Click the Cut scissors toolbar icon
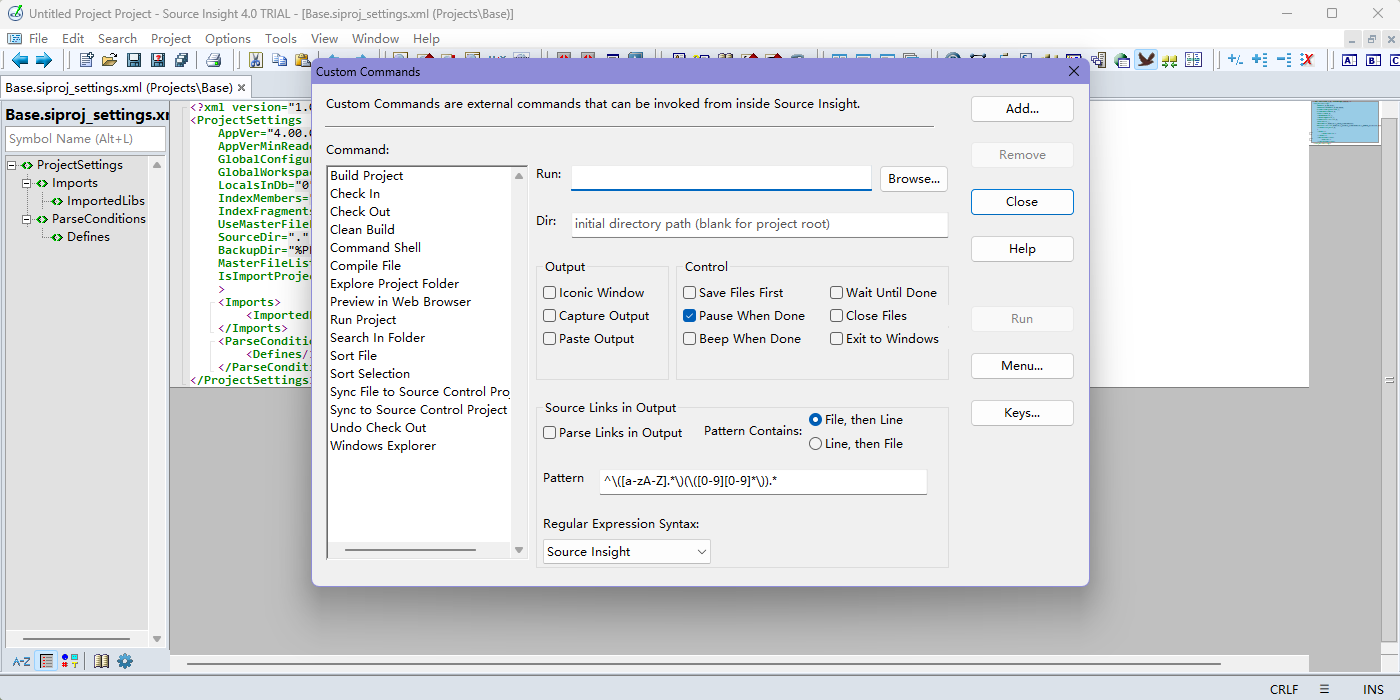The width and height of the screenshot is (1400, 700). coord(255,60)
